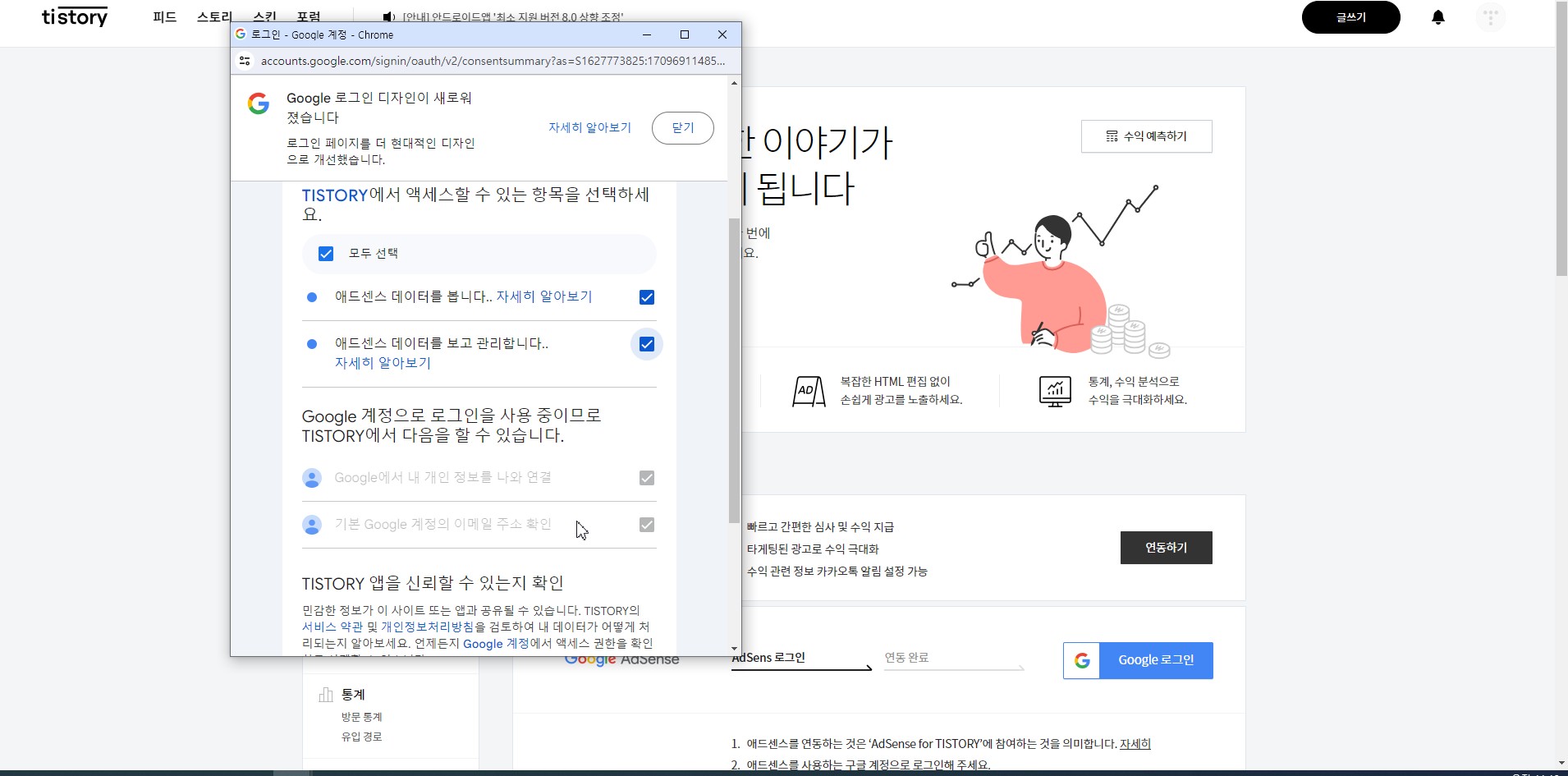Click the AdSens 로그인 step label
The height and width of the screenshot is (776, 1568).
pos(768,658)
